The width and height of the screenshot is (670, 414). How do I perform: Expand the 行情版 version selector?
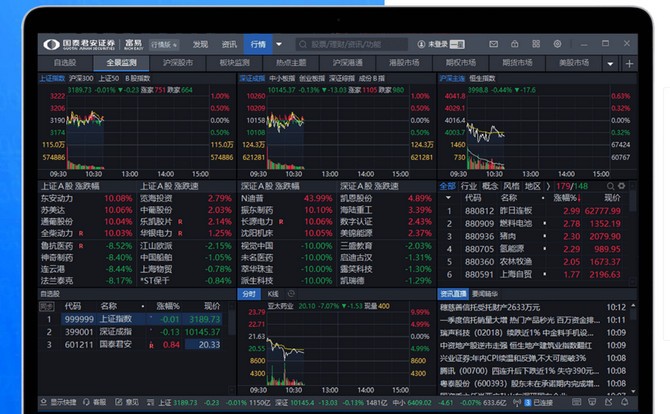[x=164, y=44]
